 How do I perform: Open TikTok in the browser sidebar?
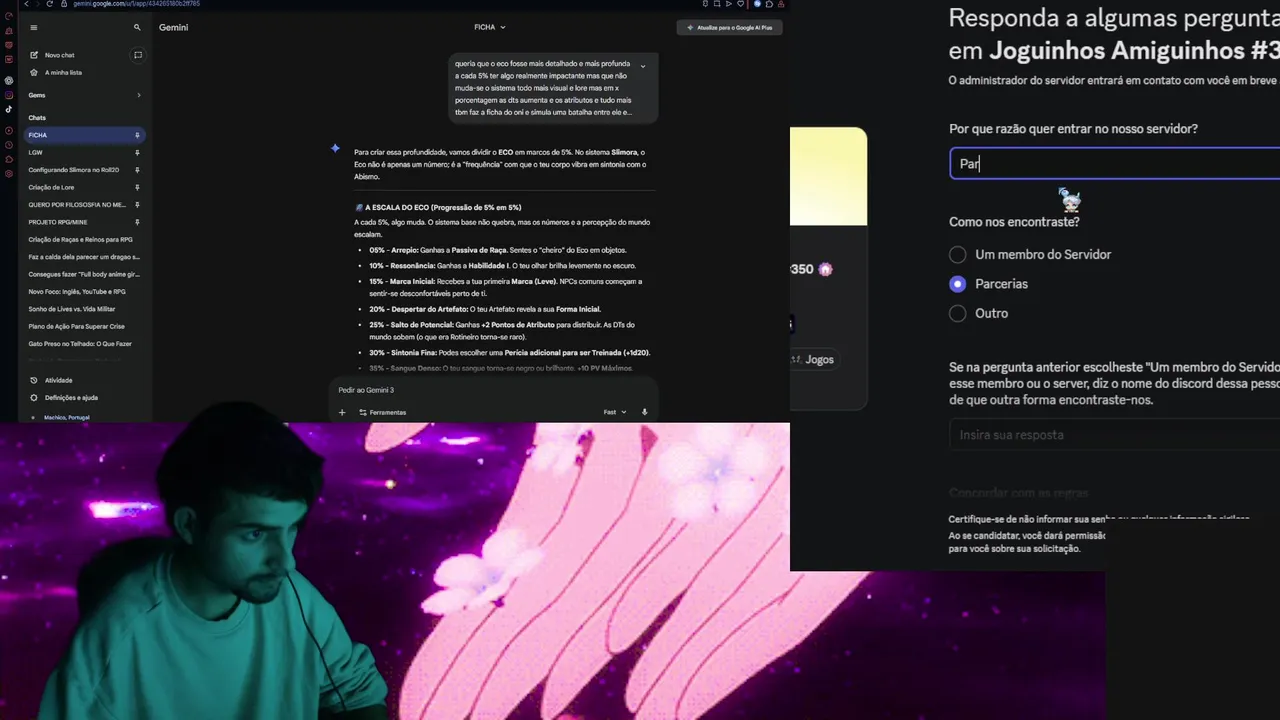[9, 109]
